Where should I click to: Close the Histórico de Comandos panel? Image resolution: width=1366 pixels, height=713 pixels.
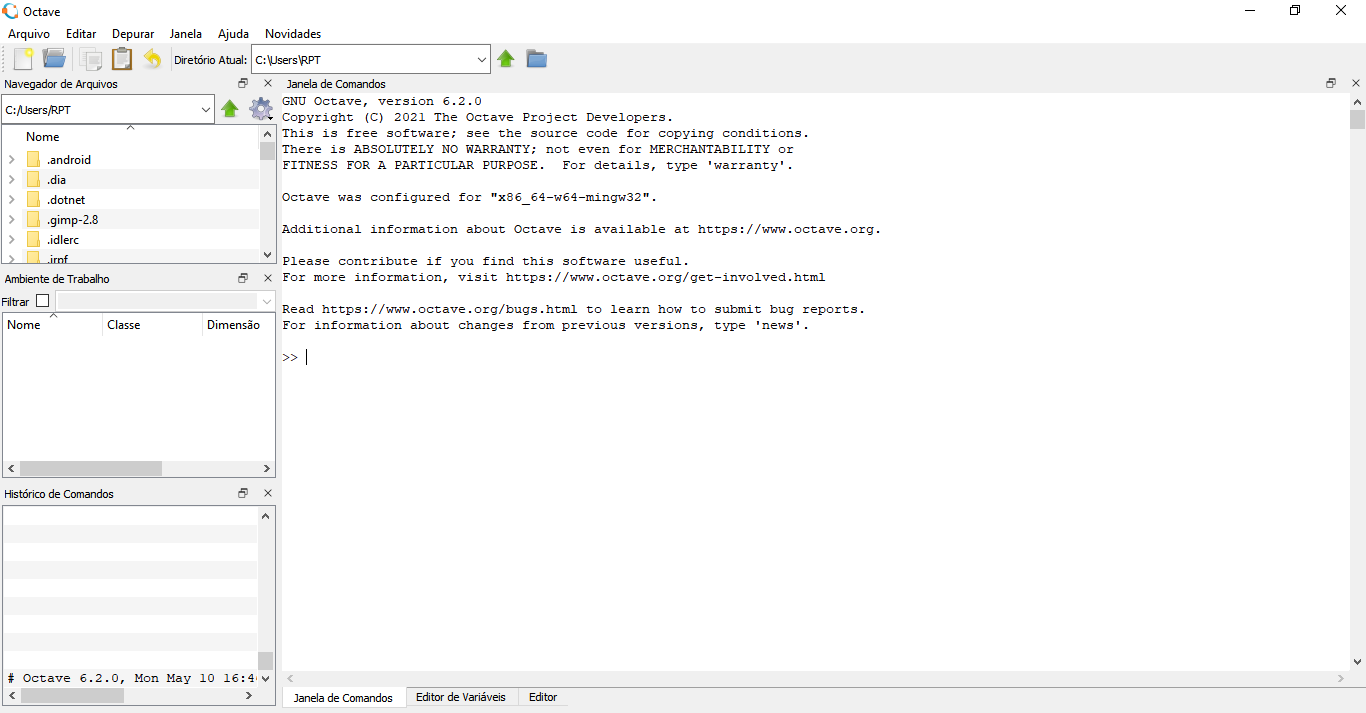[x=267, y=493]
